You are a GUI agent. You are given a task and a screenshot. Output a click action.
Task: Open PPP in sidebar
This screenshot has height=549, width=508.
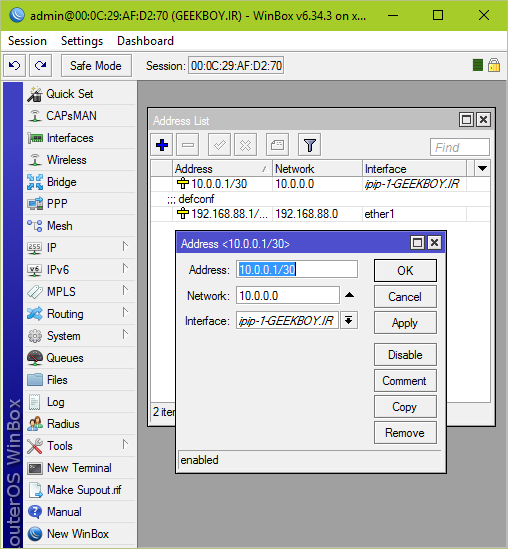pyautogui.click(x=80, y=204)
